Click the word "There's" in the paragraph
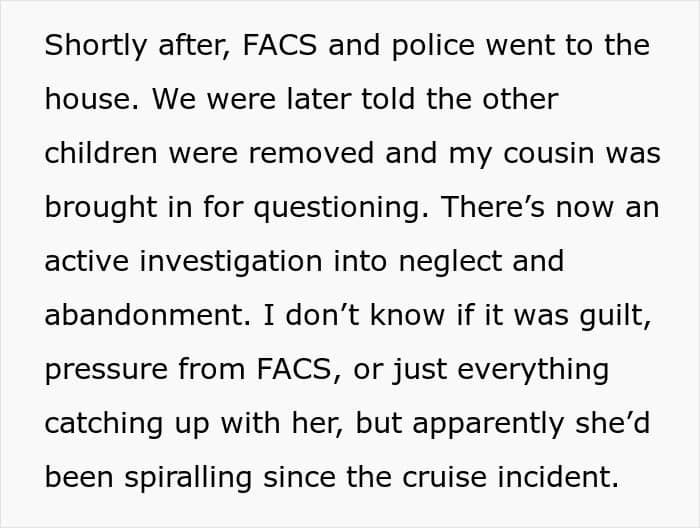Viewport: 700px width, 528px height. click(x=492, y=207)
